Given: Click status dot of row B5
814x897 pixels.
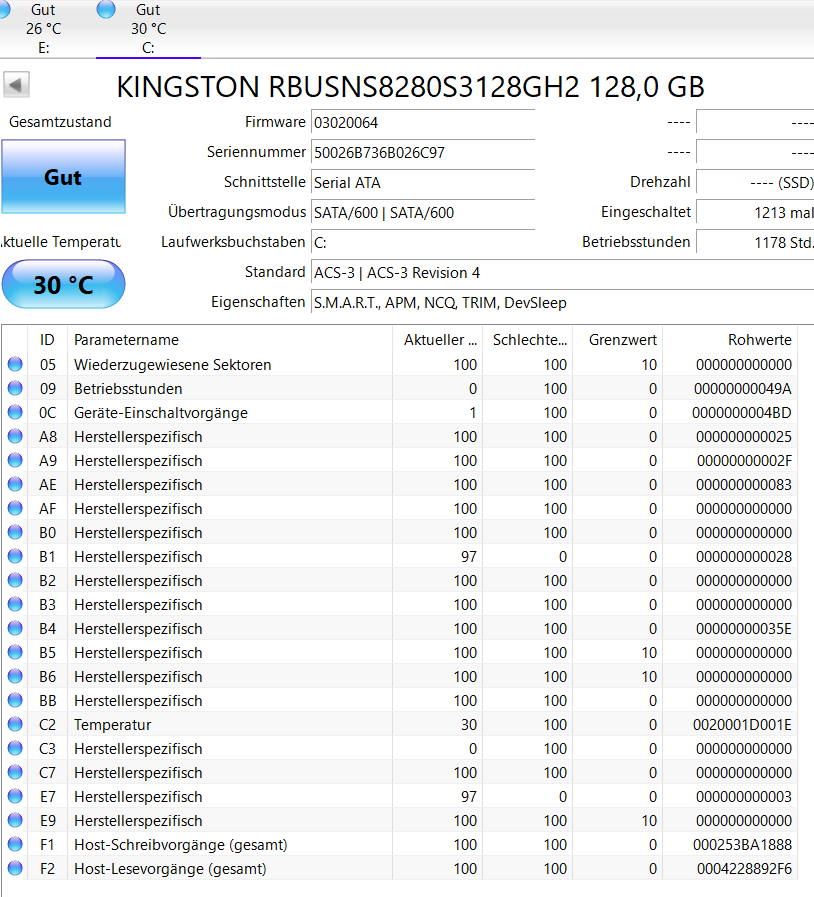Looking at the screenshot, I should pos(15,652).
